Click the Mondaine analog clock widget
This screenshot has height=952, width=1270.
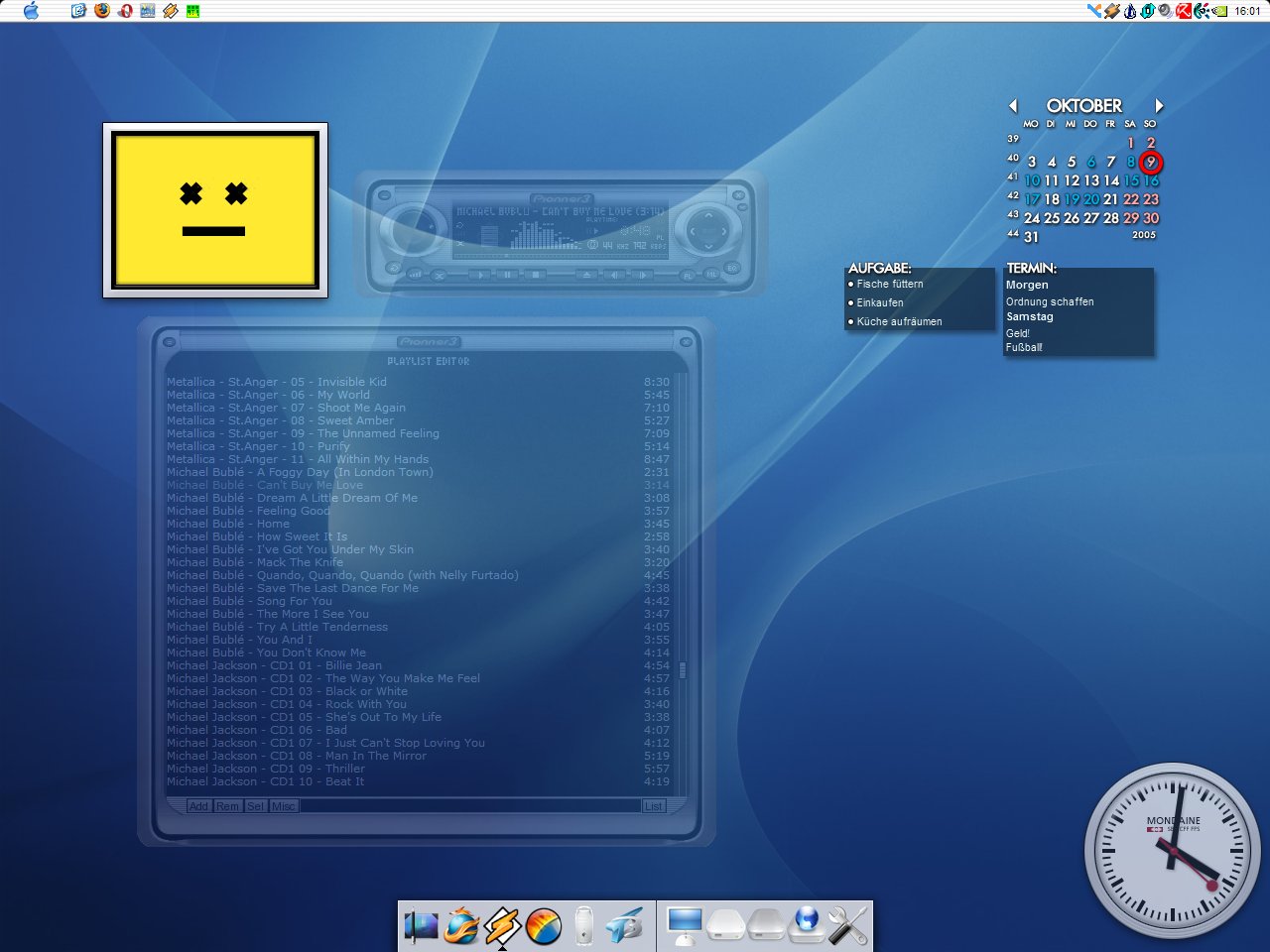(x=1172, y=851)
